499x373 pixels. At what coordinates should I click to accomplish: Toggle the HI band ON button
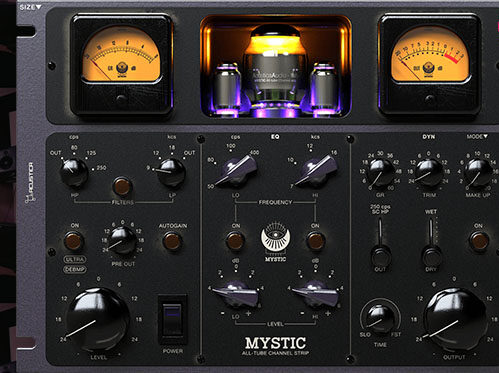[315, 241]
